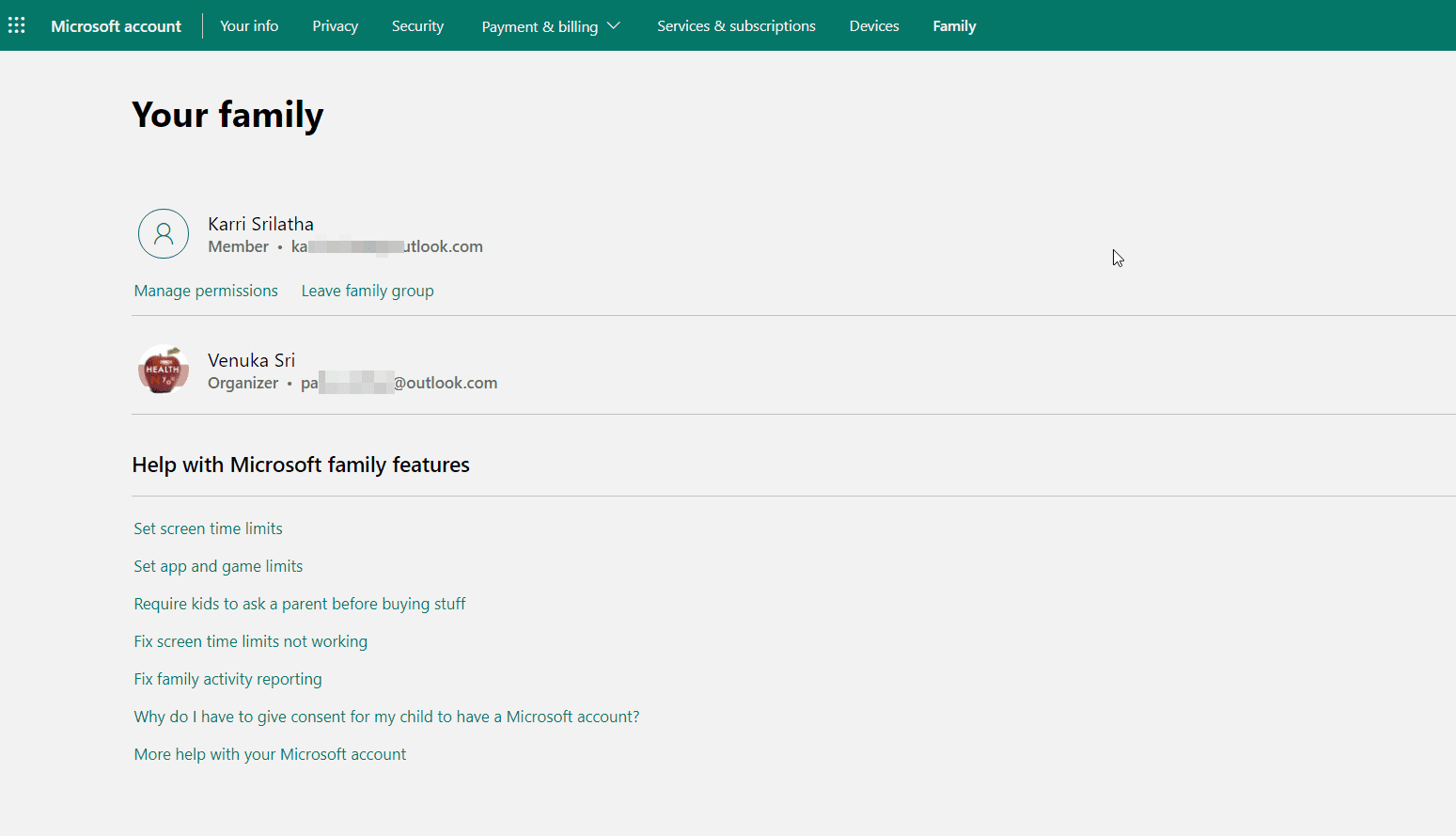Open Fix family activity reporting link
The width and height of the screenshot is (1456, 836).
click(227, 679)
